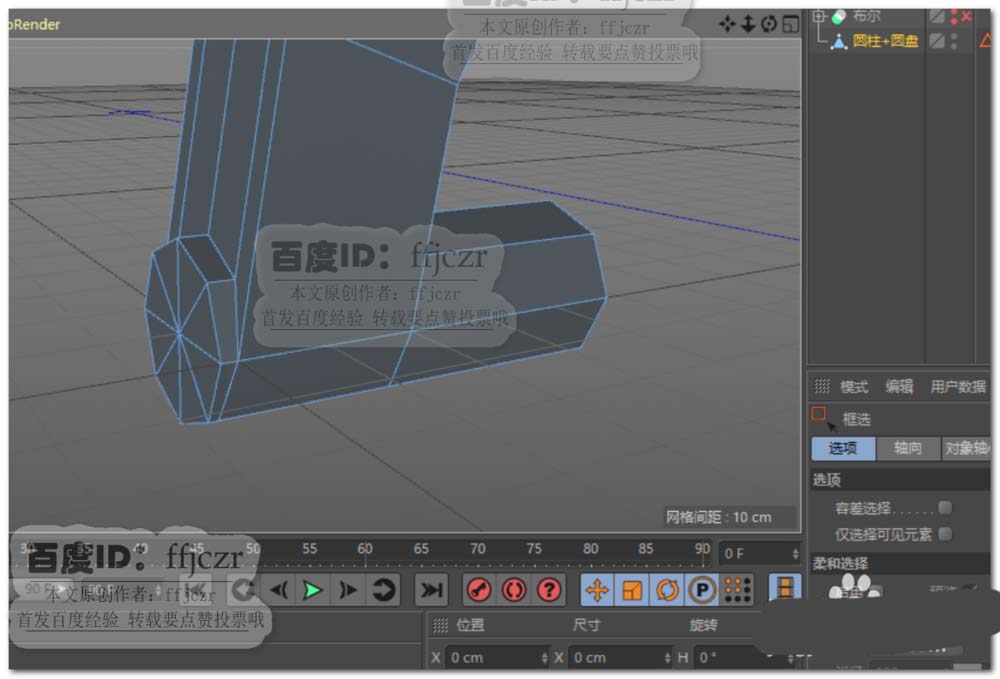Toggle the Scale key icon
Viewport: 1000px width, 679px height.
[632, 590]
